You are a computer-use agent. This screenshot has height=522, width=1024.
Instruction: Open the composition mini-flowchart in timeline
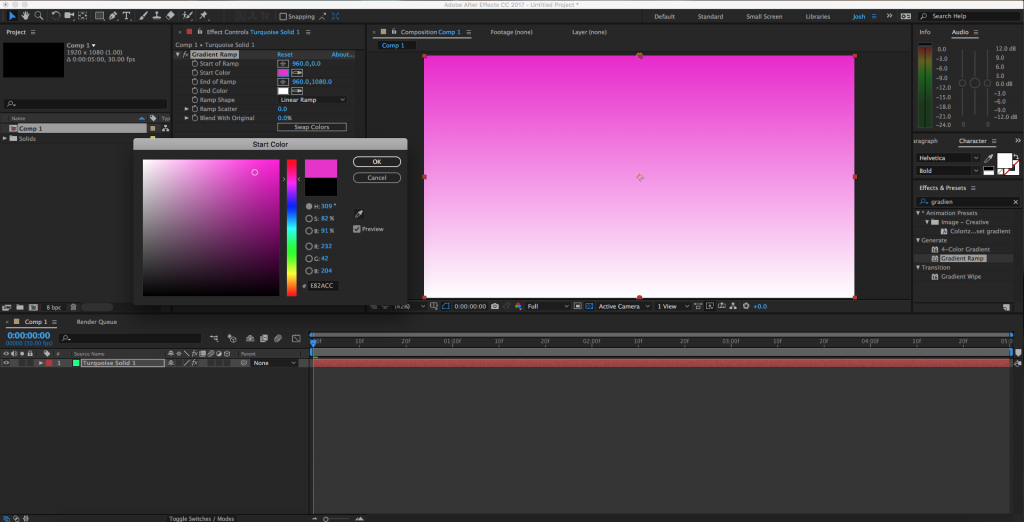pyautogui.click(x=214, y=338)
